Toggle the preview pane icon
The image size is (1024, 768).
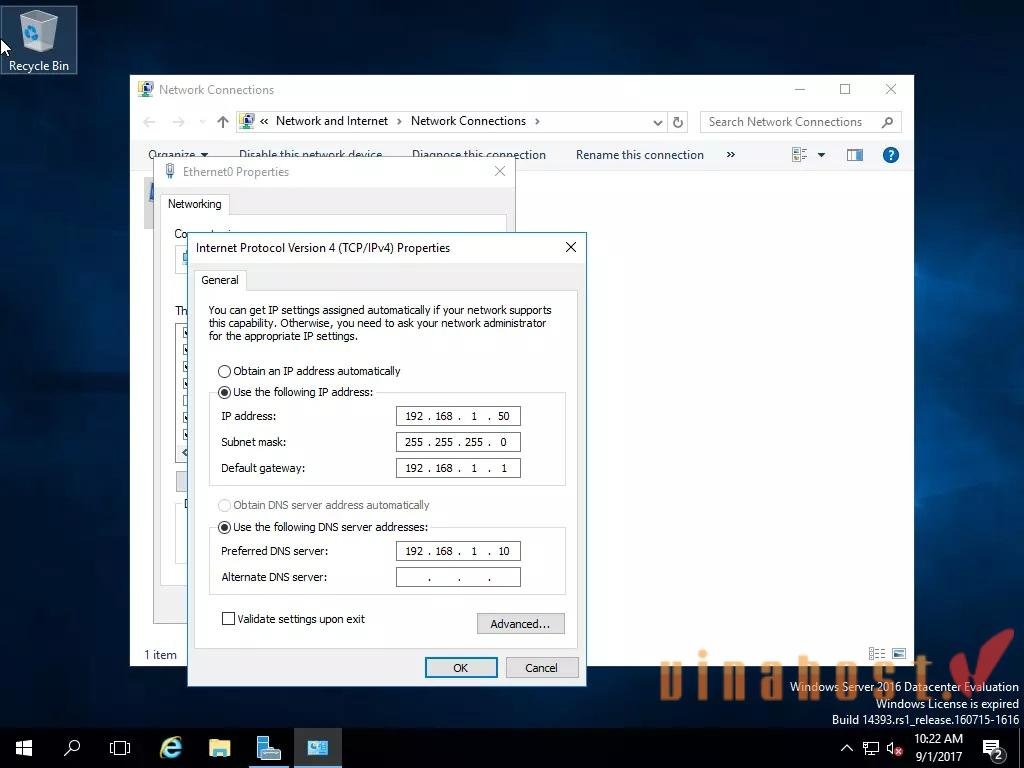[x=854, y=155]
